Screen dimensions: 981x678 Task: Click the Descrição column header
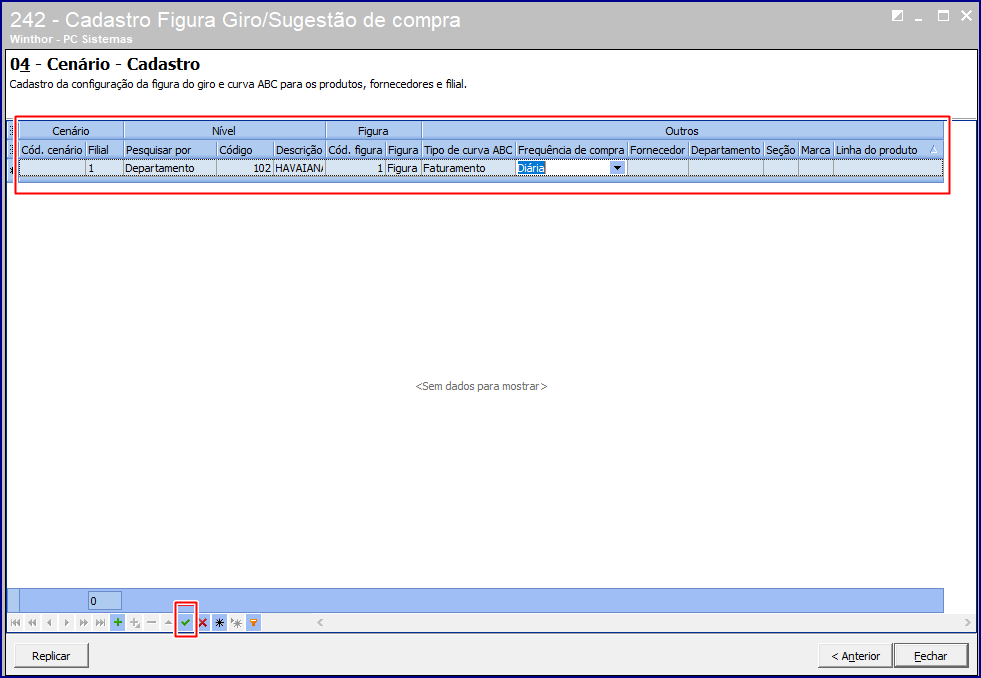pyautogui.click(x=300, y=150)
